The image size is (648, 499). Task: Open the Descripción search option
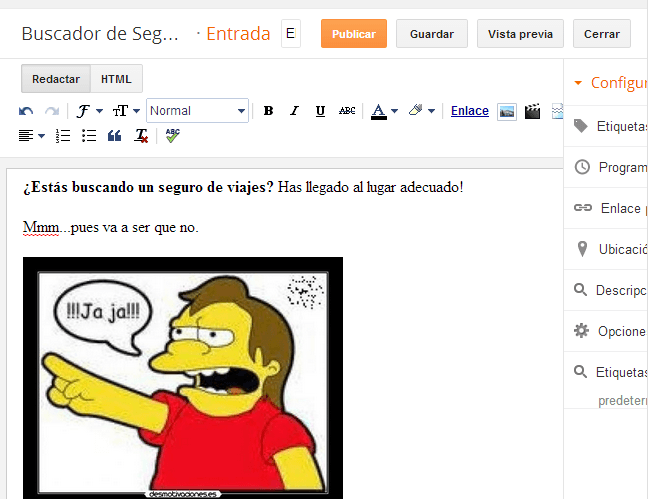coord(606,290)
